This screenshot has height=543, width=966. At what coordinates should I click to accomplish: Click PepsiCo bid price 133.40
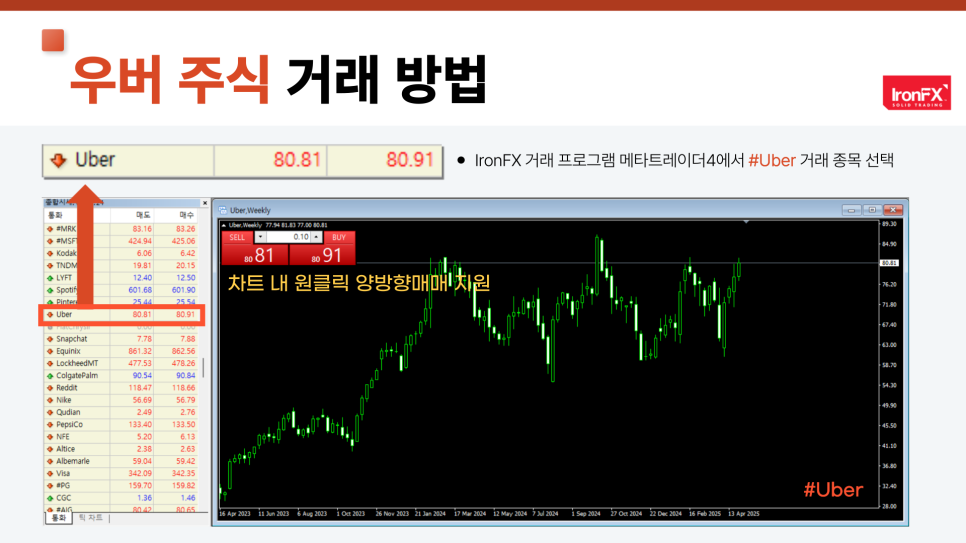tap(140, 425)
